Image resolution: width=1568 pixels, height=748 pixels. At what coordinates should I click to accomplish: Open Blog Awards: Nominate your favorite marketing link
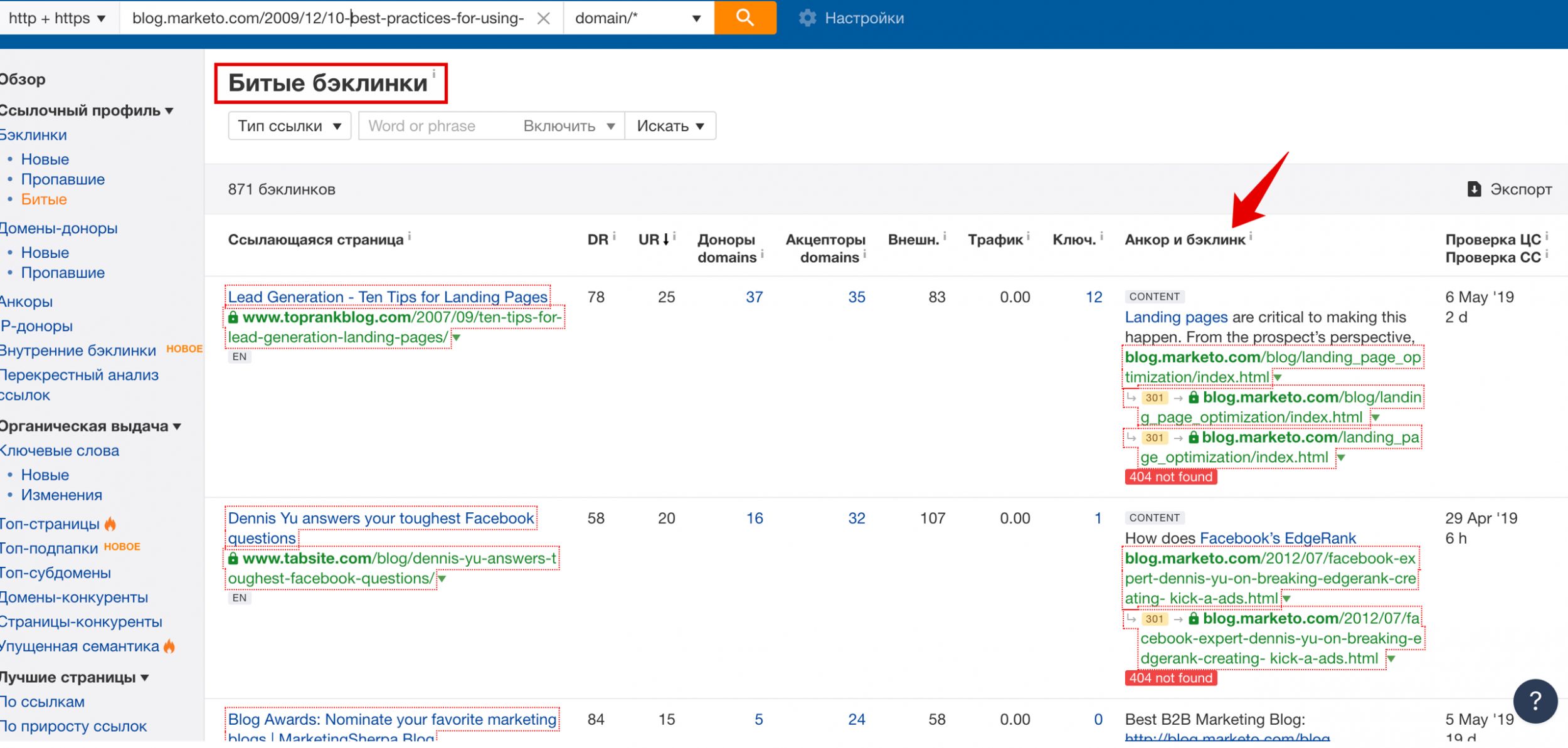(392, 719)
